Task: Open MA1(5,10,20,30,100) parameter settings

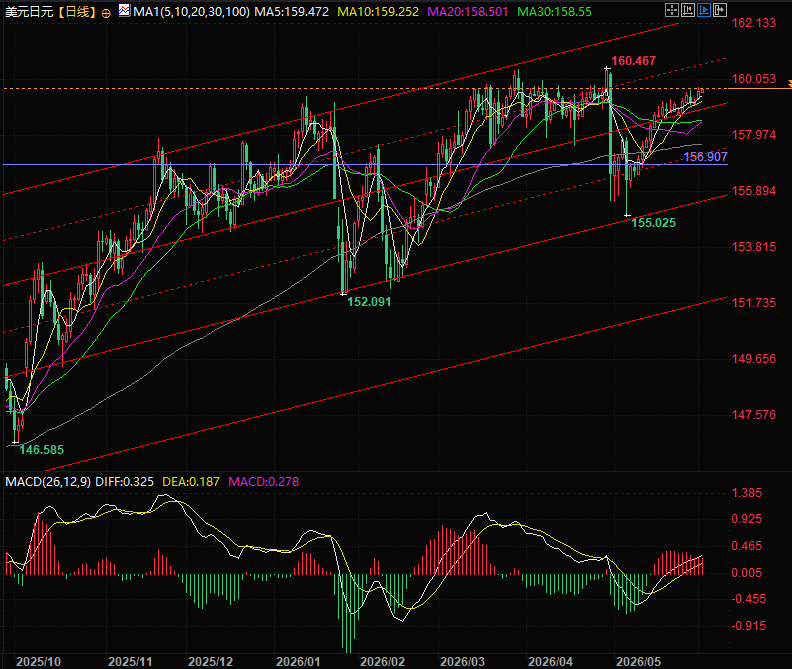Action: tap(191, 11)
